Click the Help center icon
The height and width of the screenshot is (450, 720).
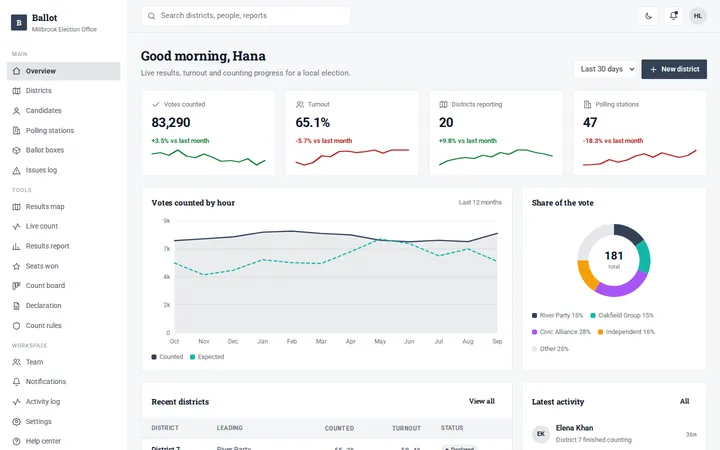pyautogui.click(x=17, y=441)
